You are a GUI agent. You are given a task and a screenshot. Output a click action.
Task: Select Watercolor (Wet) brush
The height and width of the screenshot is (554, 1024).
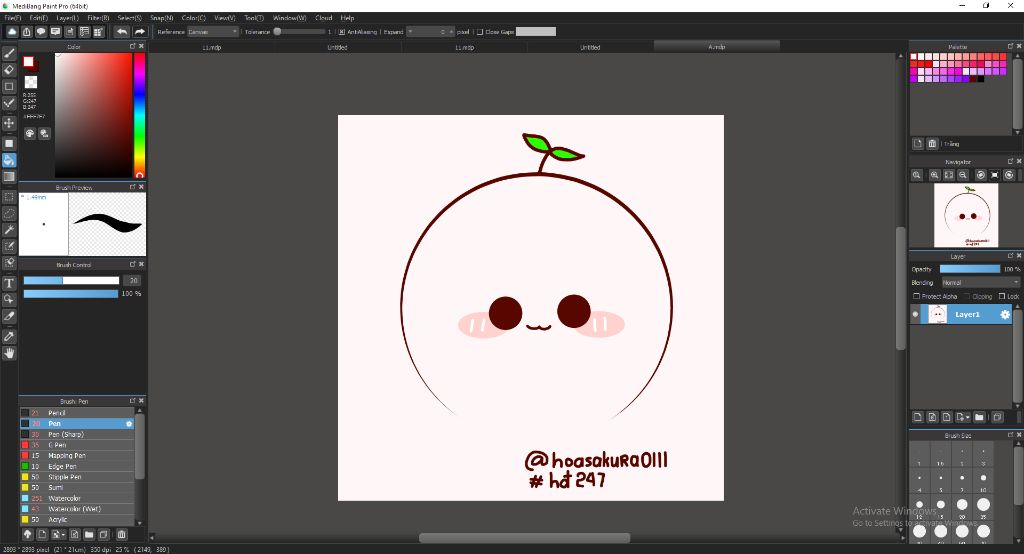pos(77,509)
